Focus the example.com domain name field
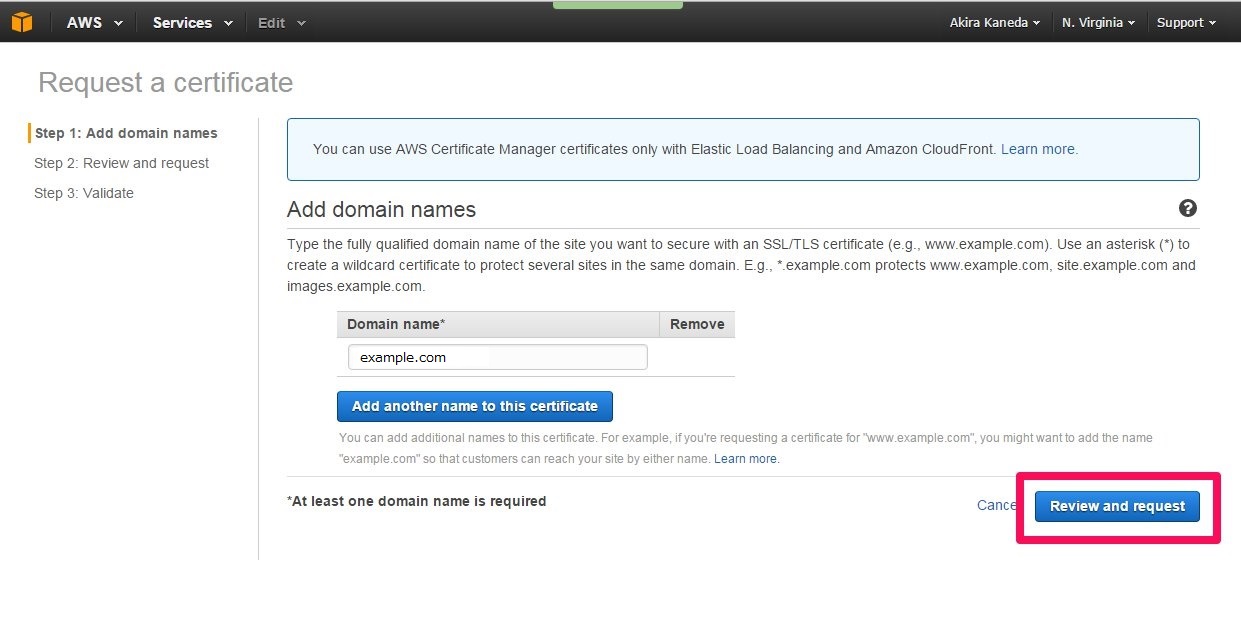The width and height of the screenshot is (1241, 630). (x=497, y=357)
